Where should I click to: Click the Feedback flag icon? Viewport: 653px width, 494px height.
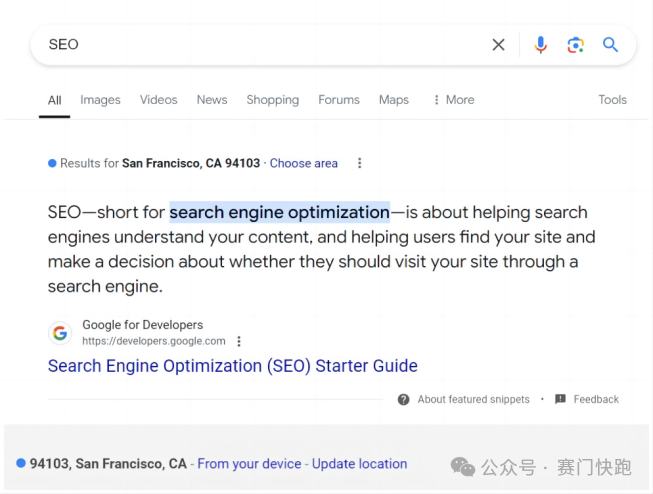(560, 399)
